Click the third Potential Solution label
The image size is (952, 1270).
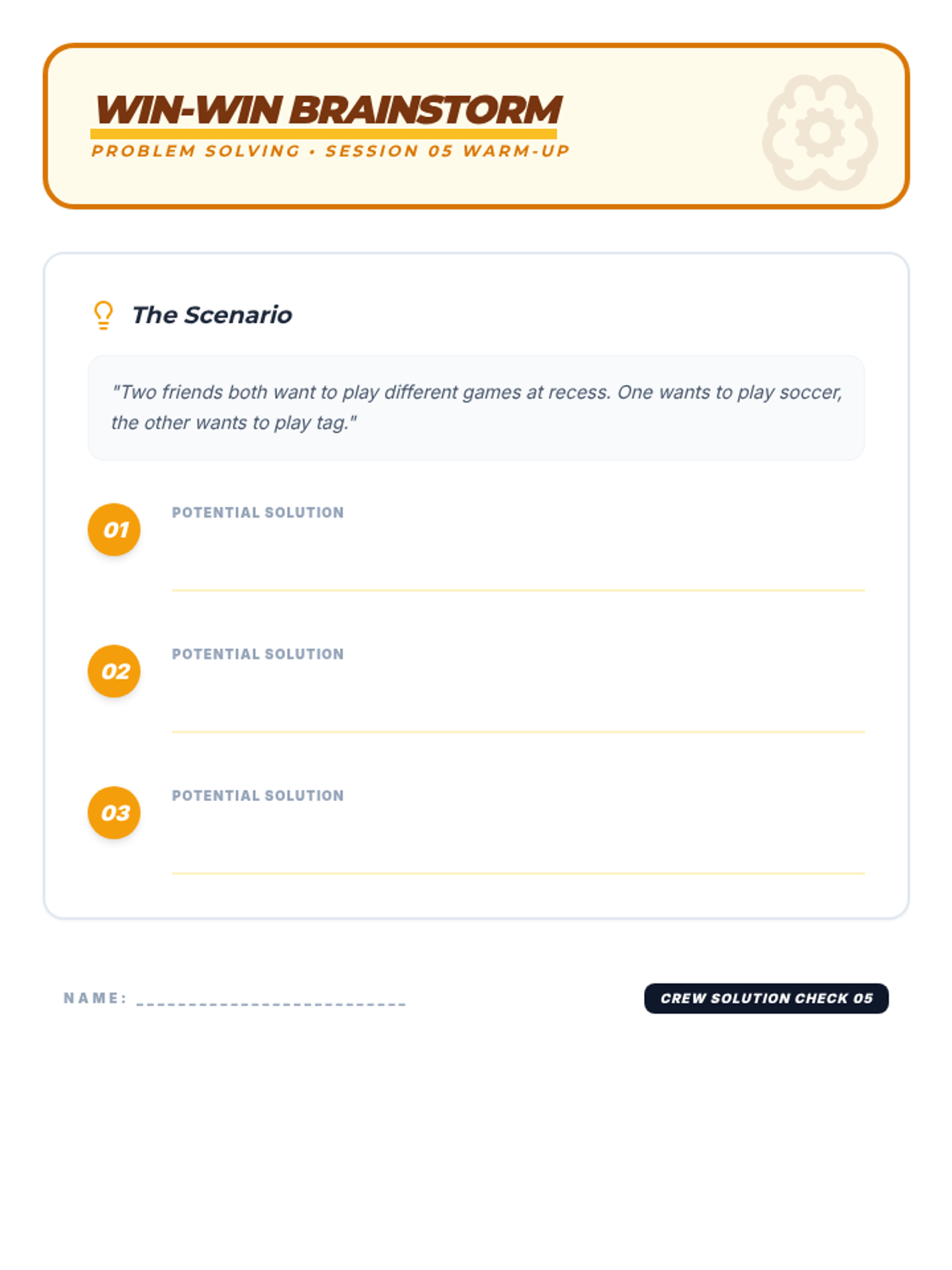pyautogui.click(x=258, y=795)
